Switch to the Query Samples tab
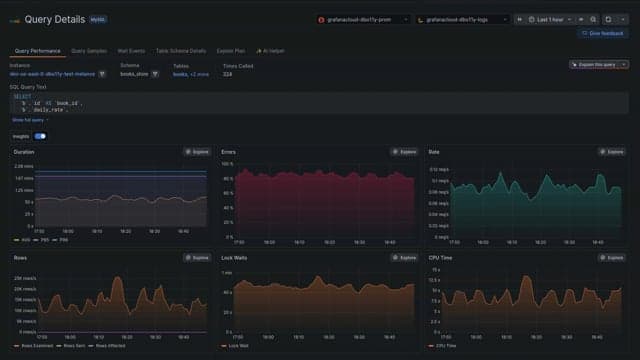Viewport: 640px width, 360px height. pos(89,51)
